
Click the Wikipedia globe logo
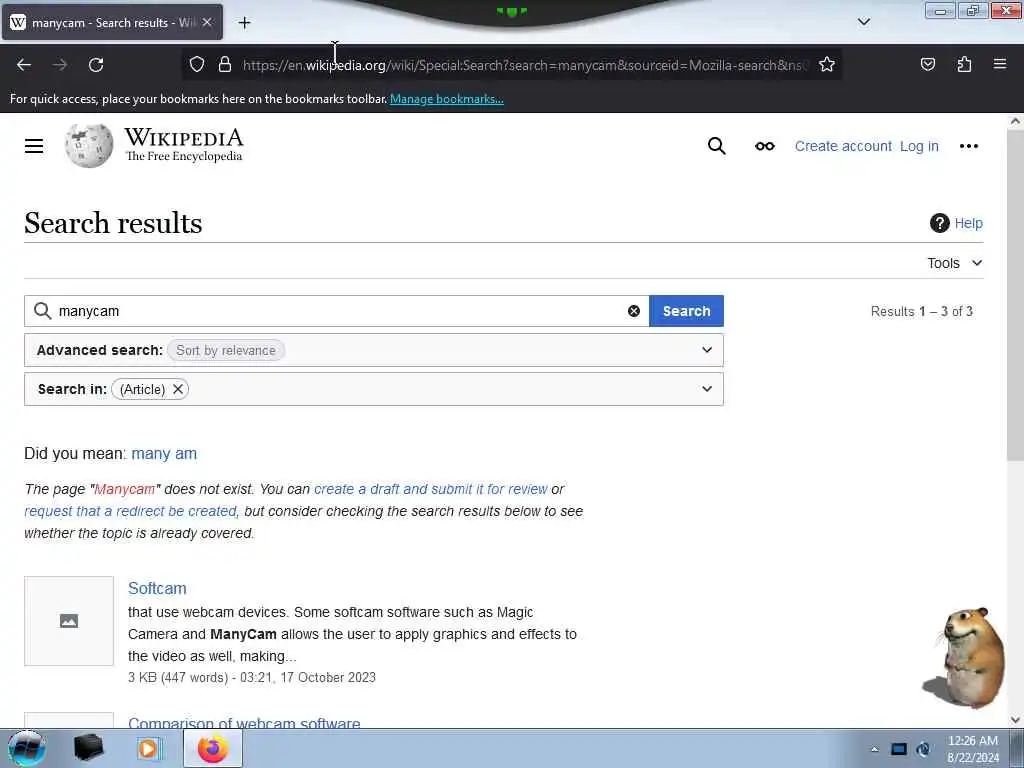(x=89, y=146)
